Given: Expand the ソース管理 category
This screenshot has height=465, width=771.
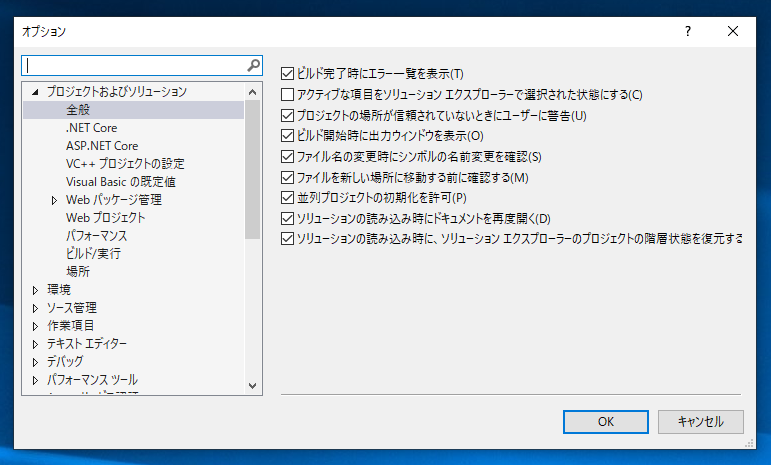Looking at the screenshot, I should (35, 308).
